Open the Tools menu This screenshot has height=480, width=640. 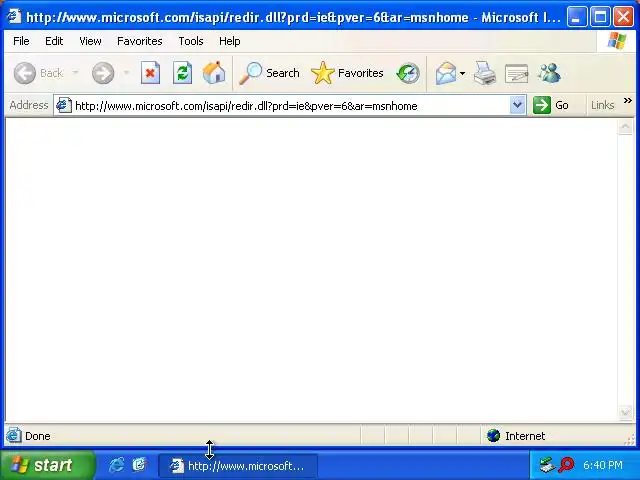(x=191, y=41)
